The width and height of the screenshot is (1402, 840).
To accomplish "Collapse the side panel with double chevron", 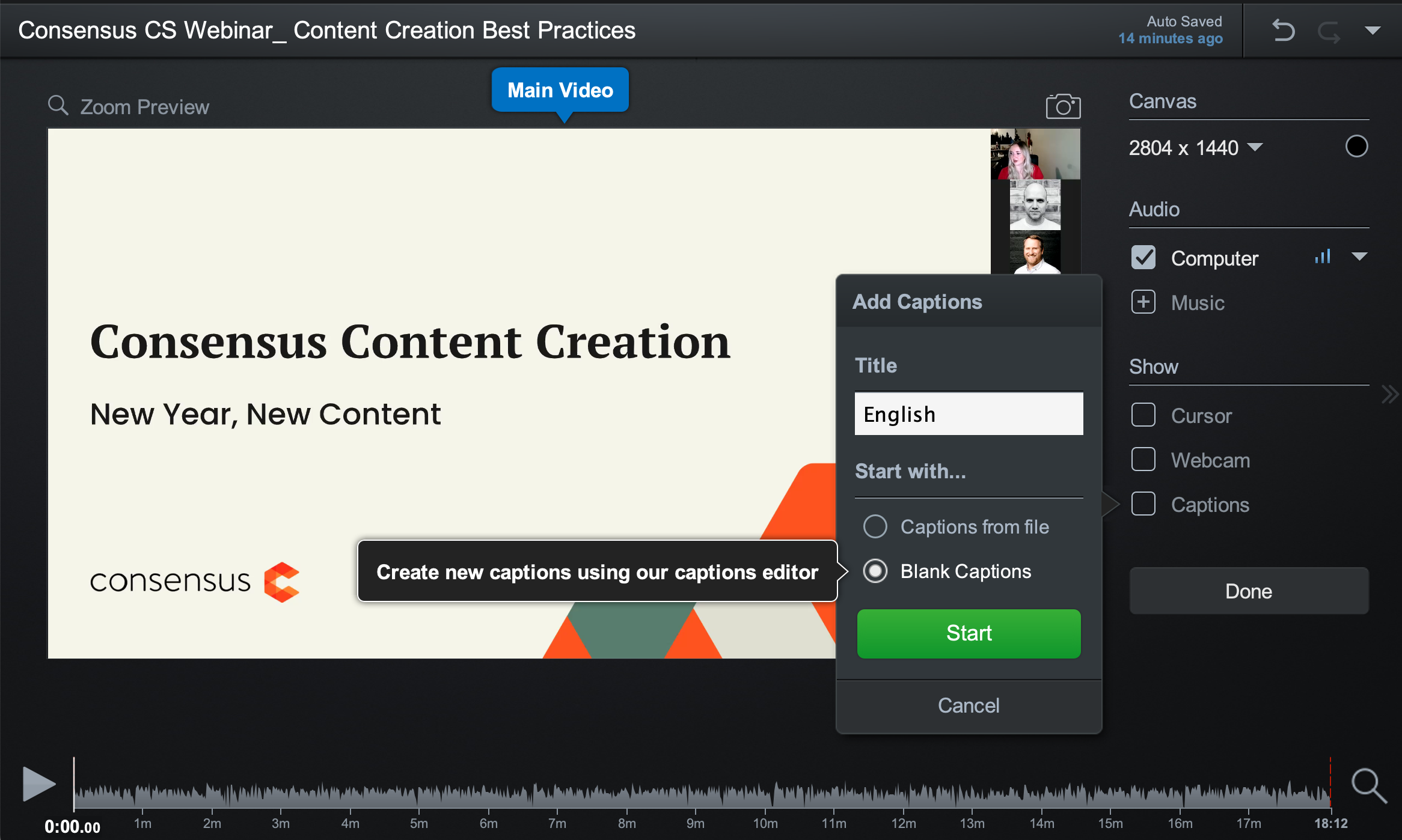I will [x=1390, y=395].
